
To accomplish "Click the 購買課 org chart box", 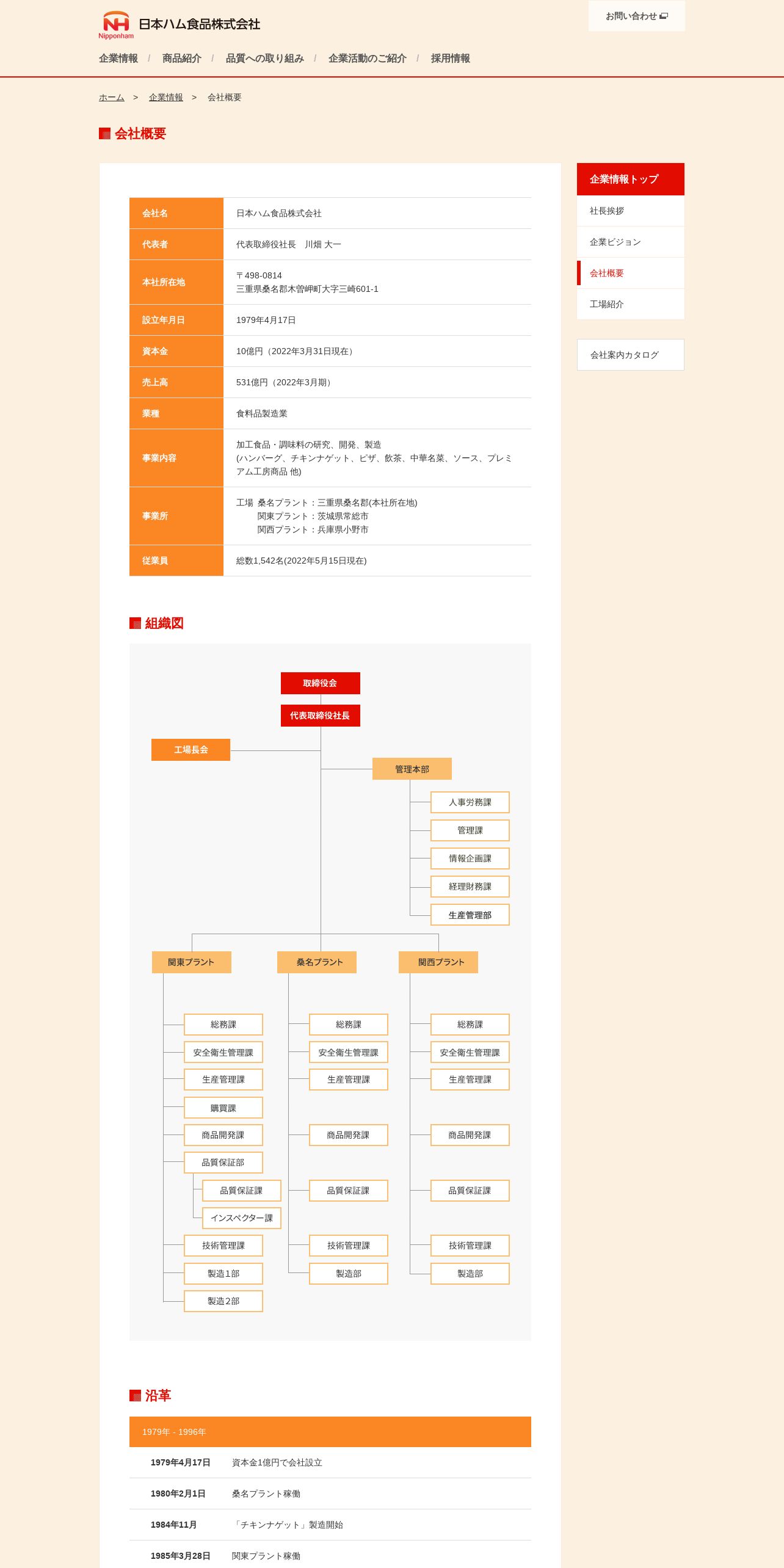I will (223, 1108).
